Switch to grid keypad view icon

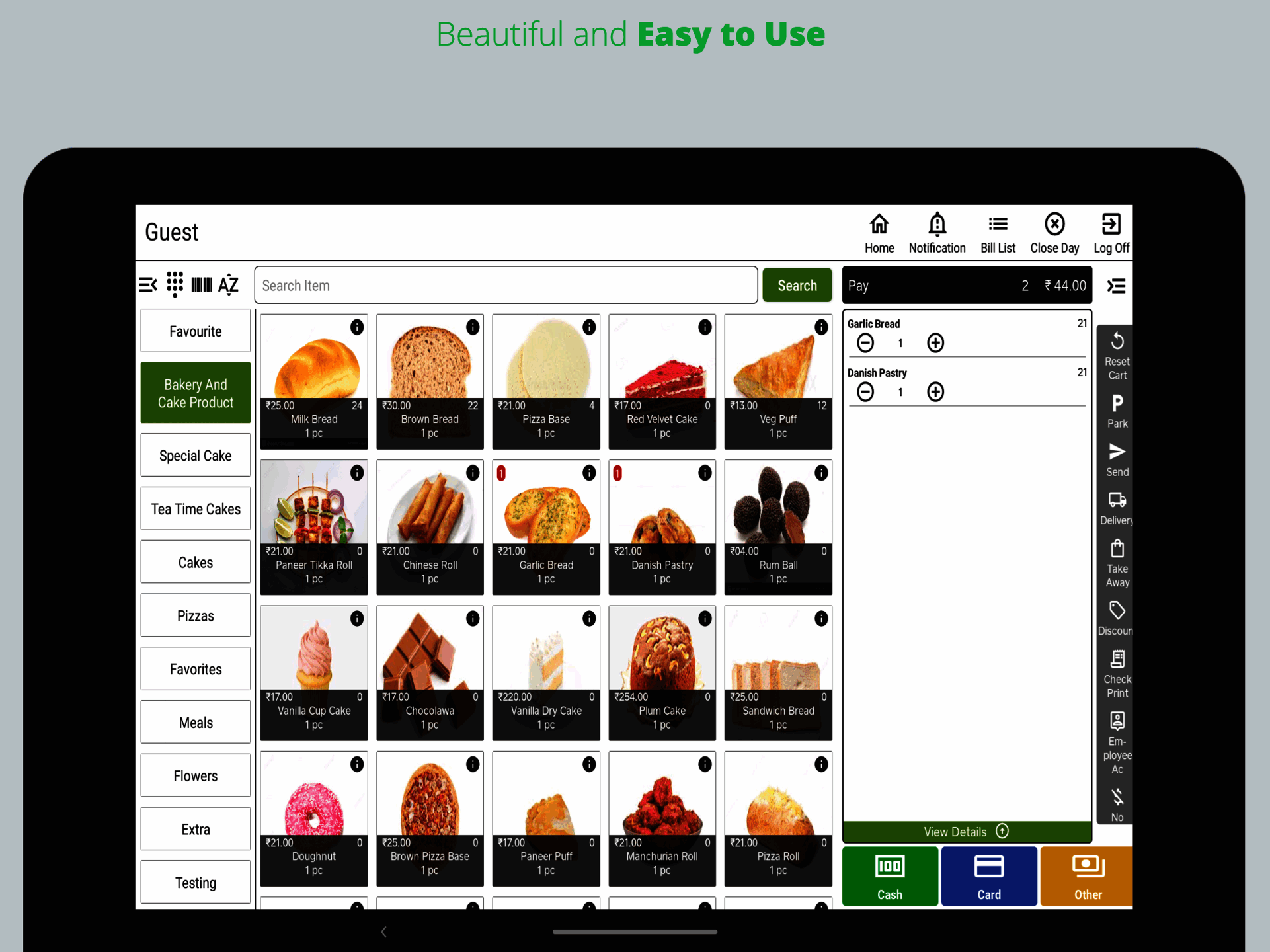coord(175,285)
